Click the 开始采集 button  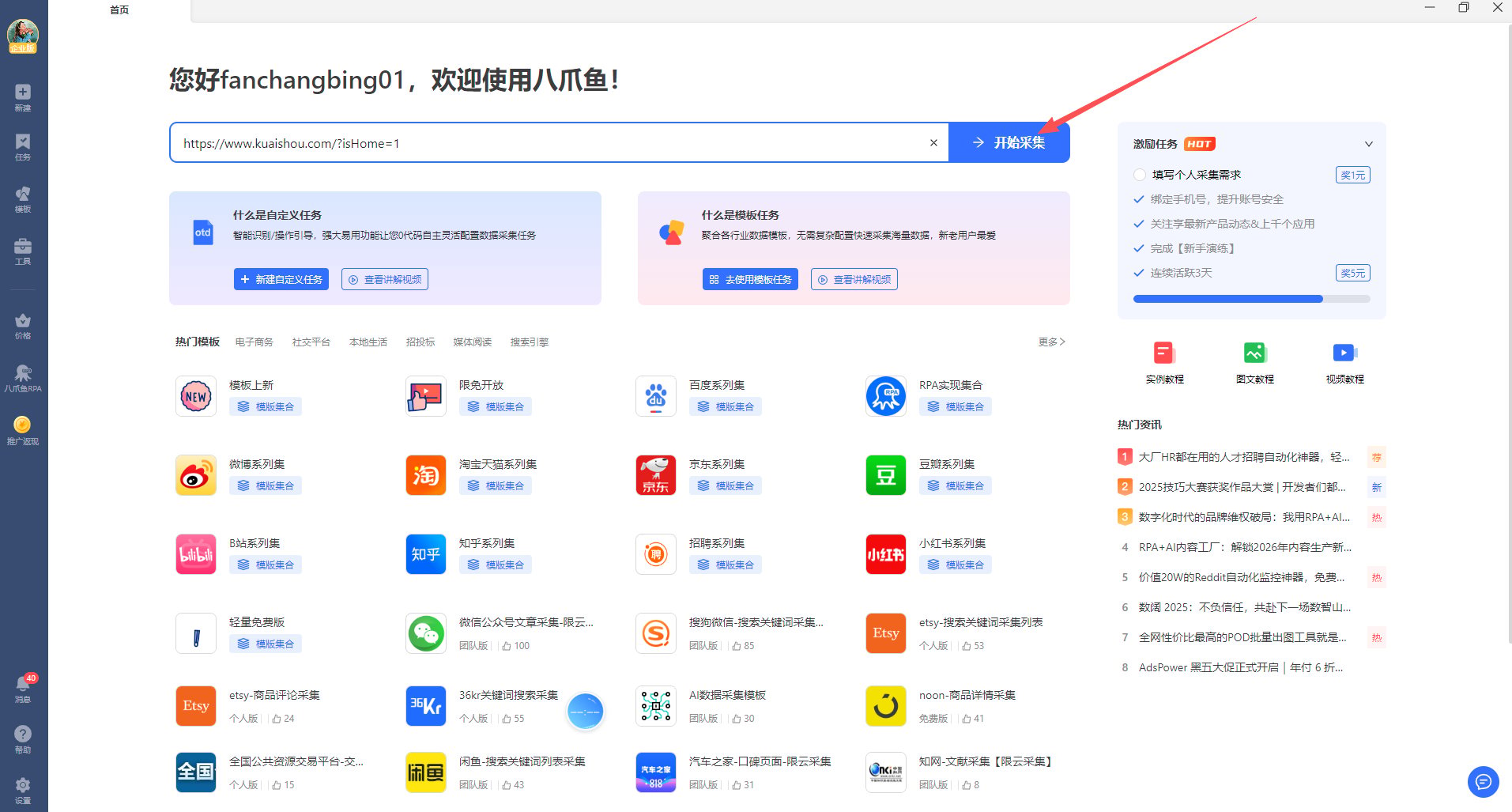click(1009, 142)
